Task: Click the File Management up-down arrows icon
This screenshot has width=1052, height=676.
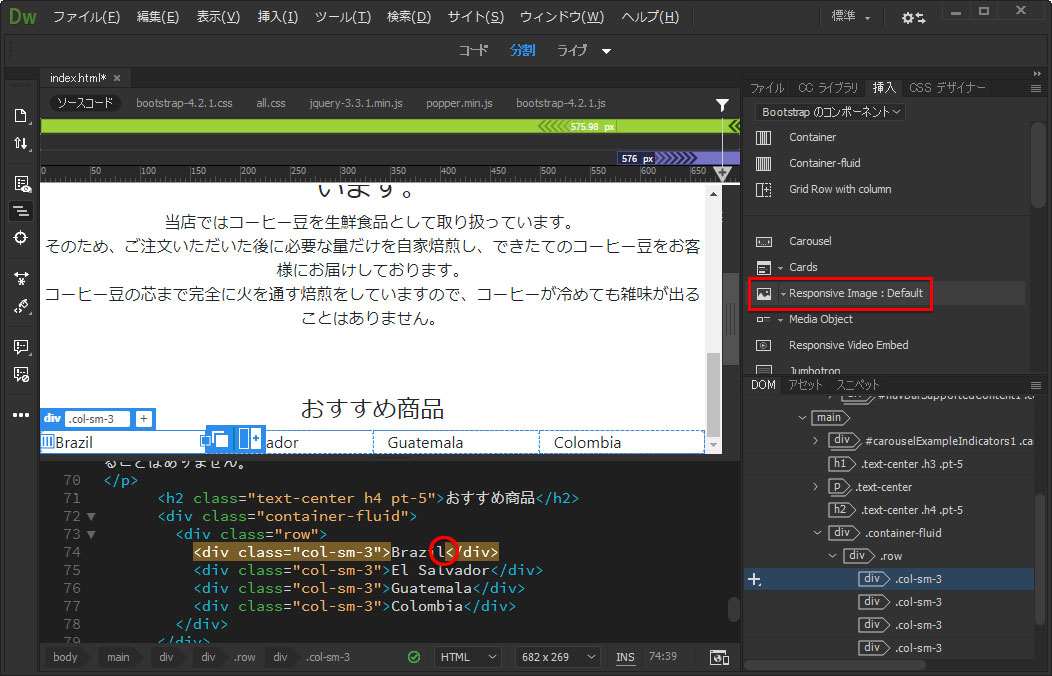Action: 21,144
